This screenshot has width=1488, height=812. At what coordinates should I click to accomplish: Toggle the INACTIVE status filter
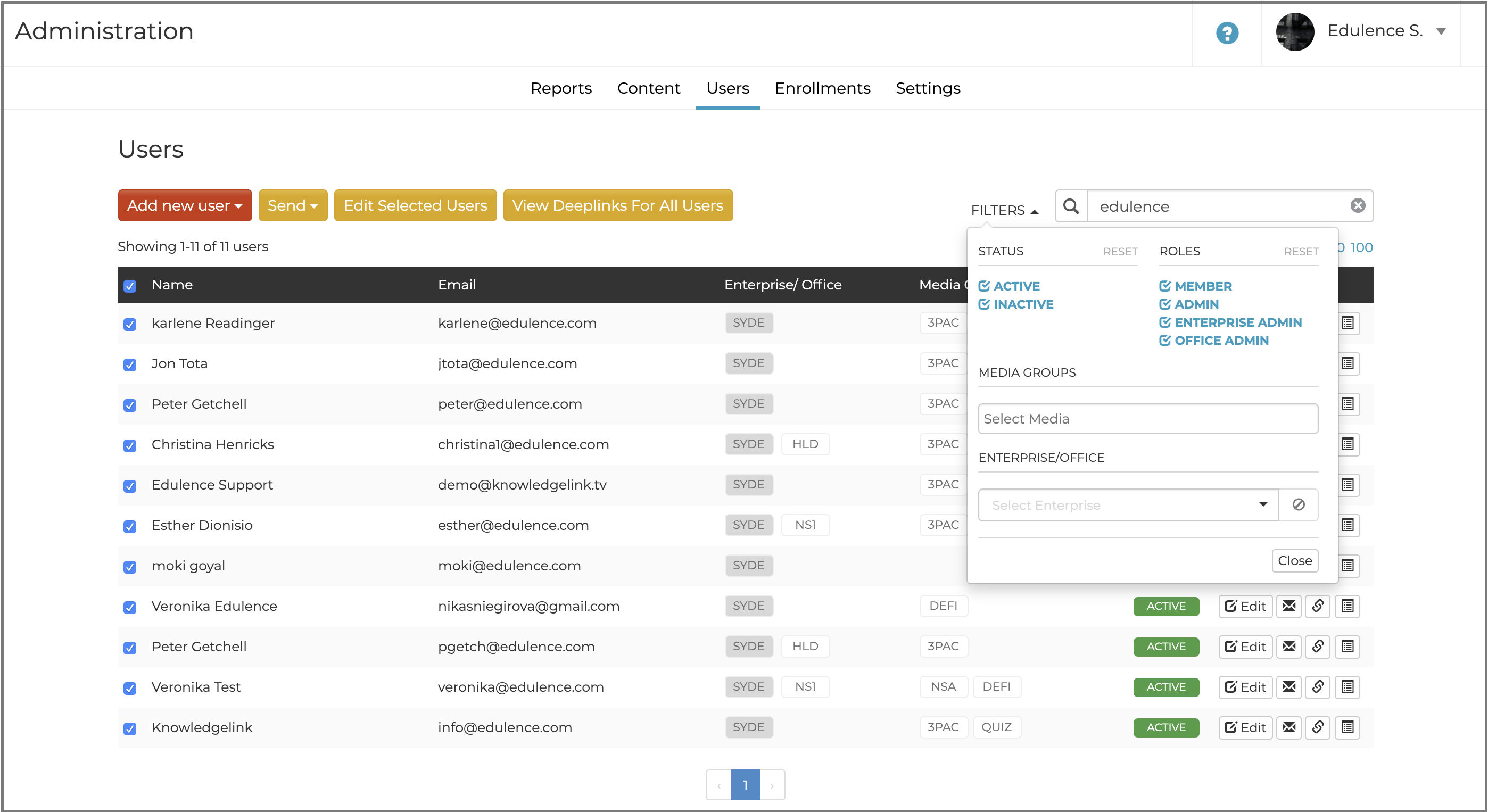(x=1015, y=304)
